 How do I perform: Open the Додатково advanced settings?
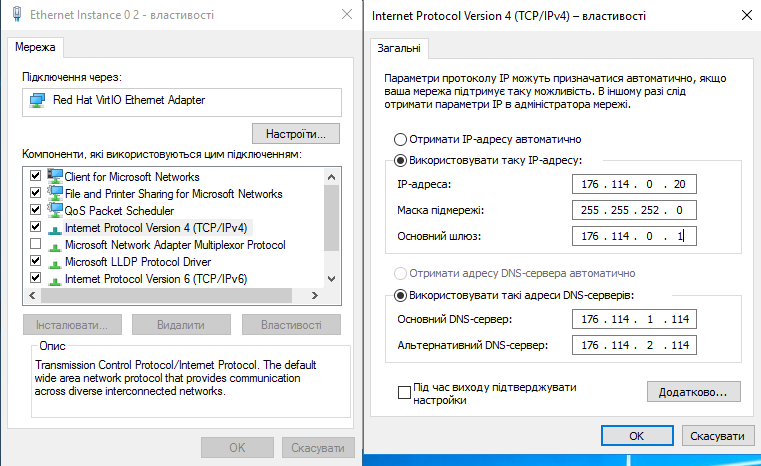pyautogui.click(x=694, y=392)
